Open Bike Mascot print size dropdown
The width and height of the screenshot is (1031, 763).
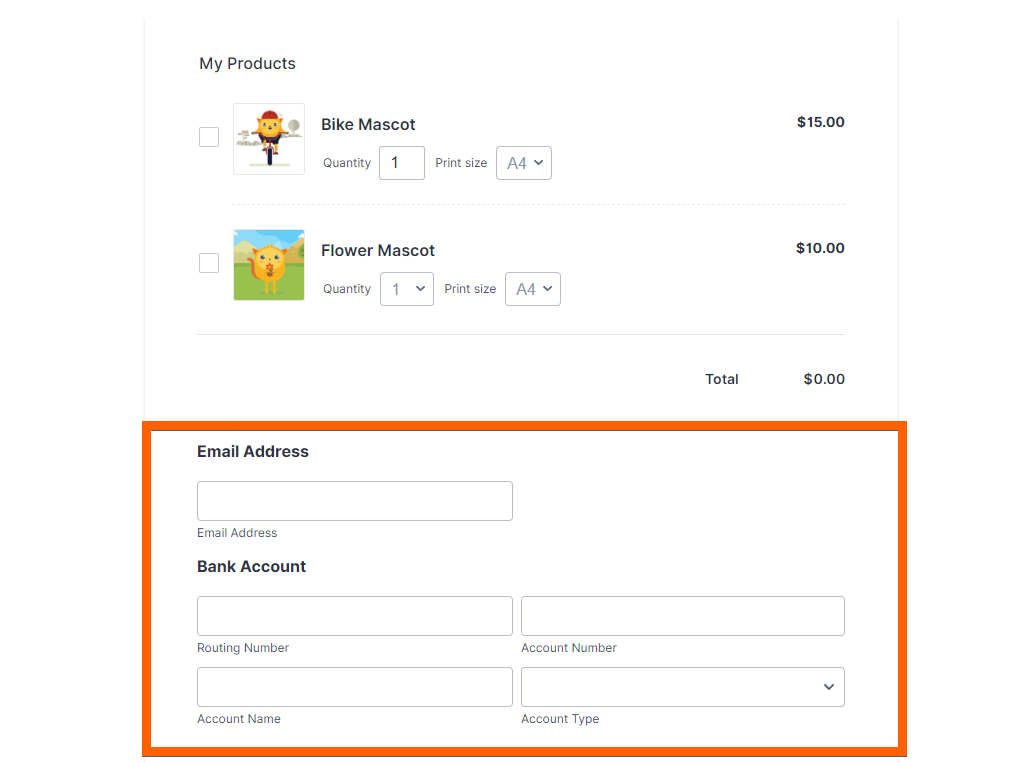[x=524, y=163]
